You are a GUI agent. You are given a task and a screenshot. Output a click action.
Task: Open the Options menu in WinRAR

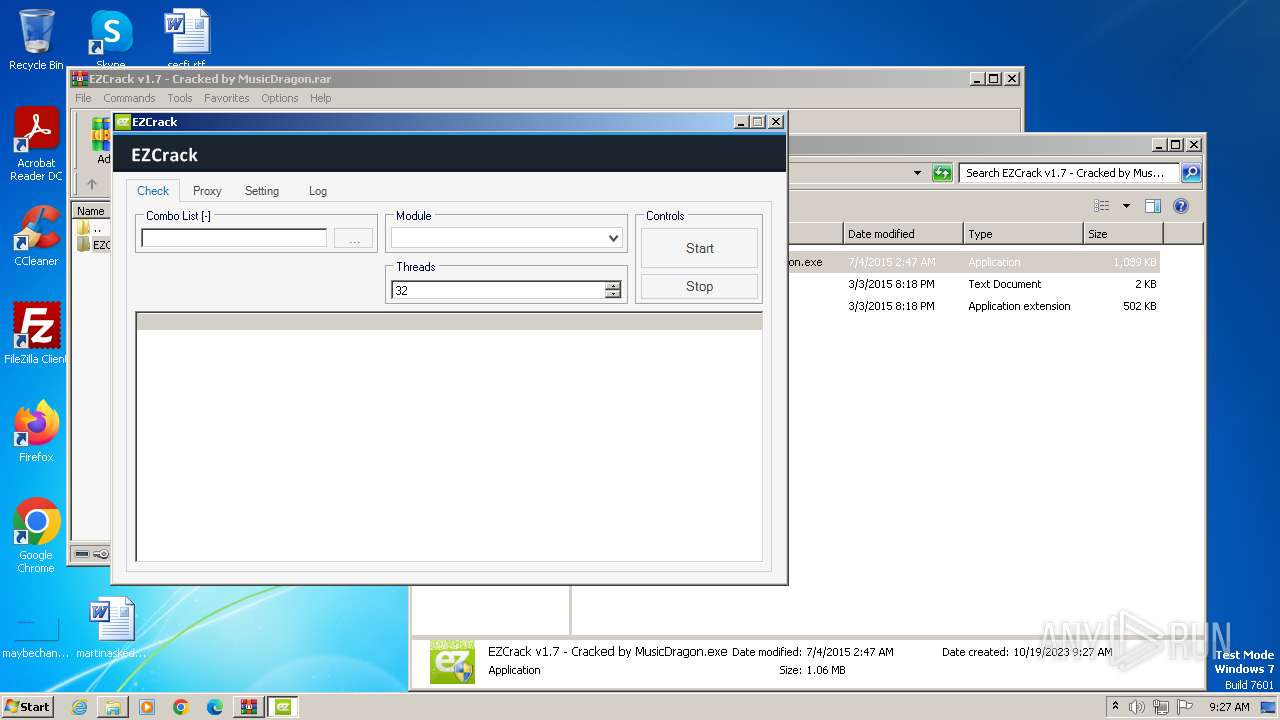280,98
